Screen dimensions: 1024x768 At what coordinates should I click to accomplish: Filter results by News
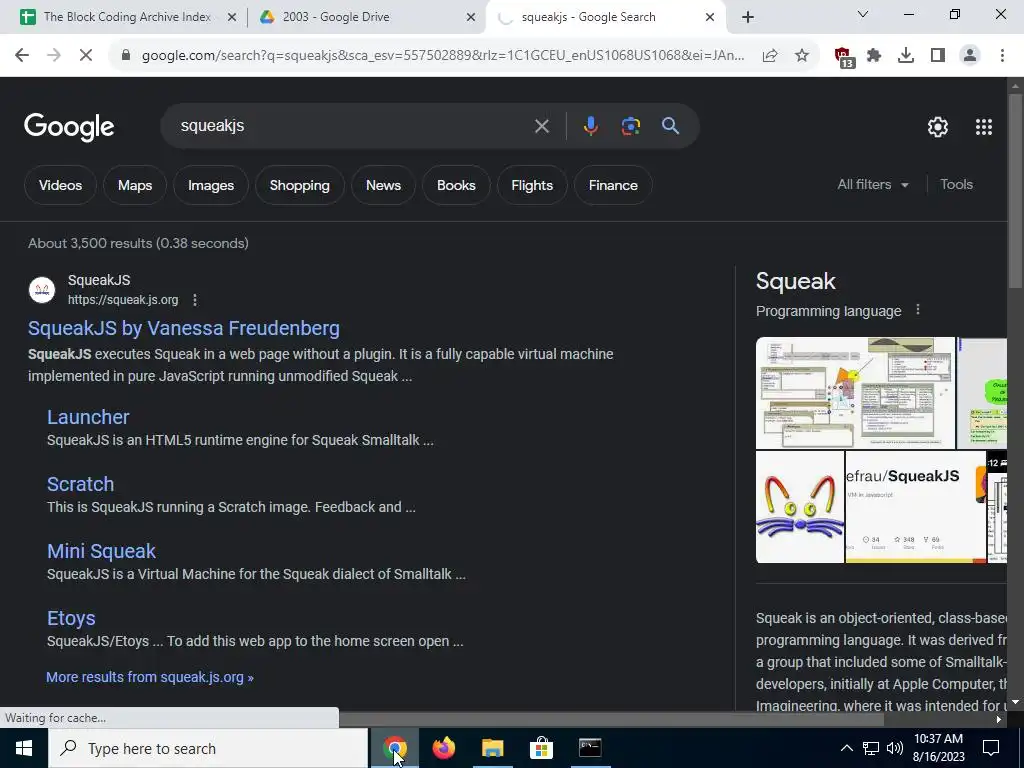[x=383, y=185]
